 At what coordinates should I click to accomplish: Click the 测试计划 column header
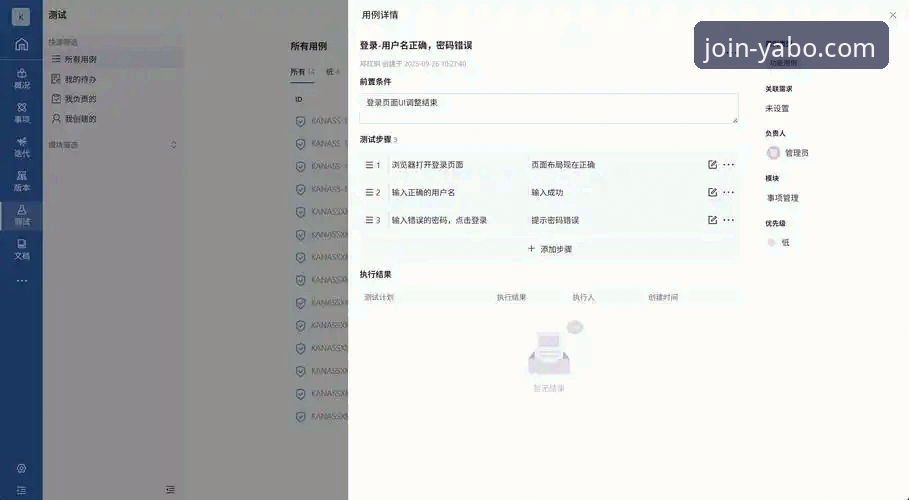pos(379,297)
